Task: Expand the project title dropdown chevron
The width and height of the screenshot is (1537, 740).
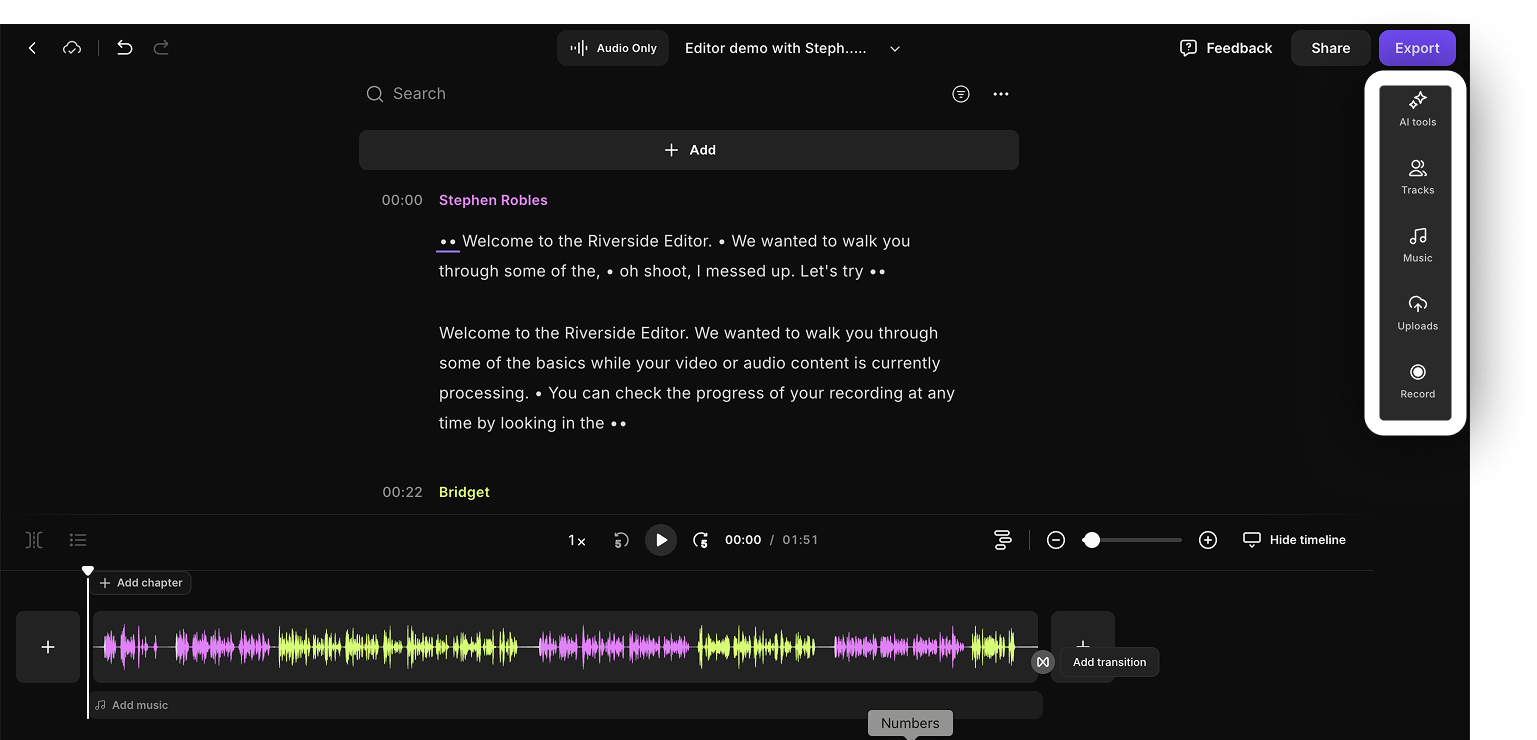Action: [895, 48]
